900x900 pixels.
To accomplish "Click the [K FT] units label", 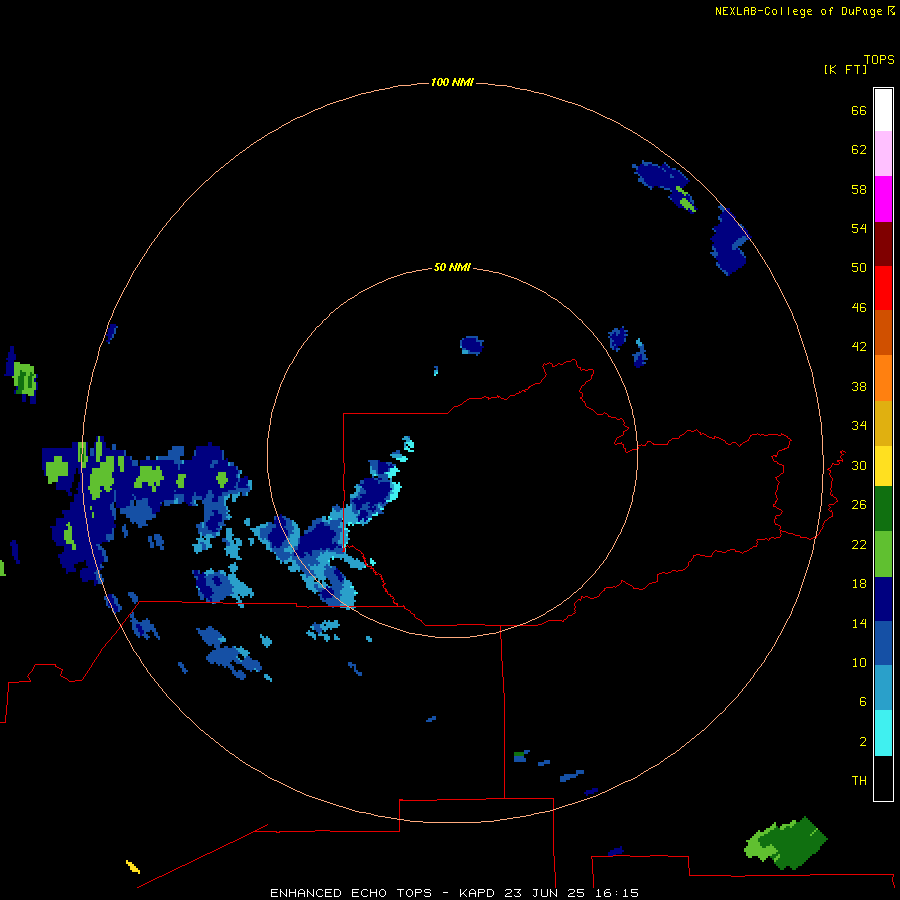I will pyautogui.click(x=845, y=69).
